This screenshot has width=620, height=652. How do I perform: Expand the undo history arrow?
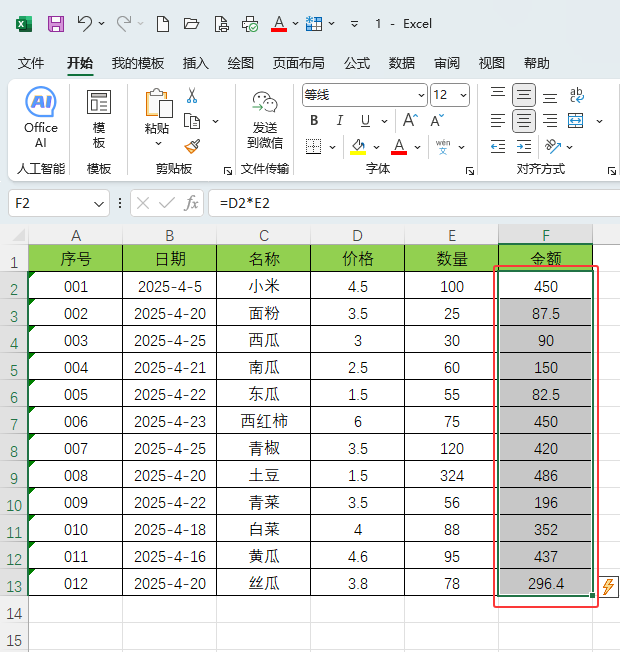[101, 24]
